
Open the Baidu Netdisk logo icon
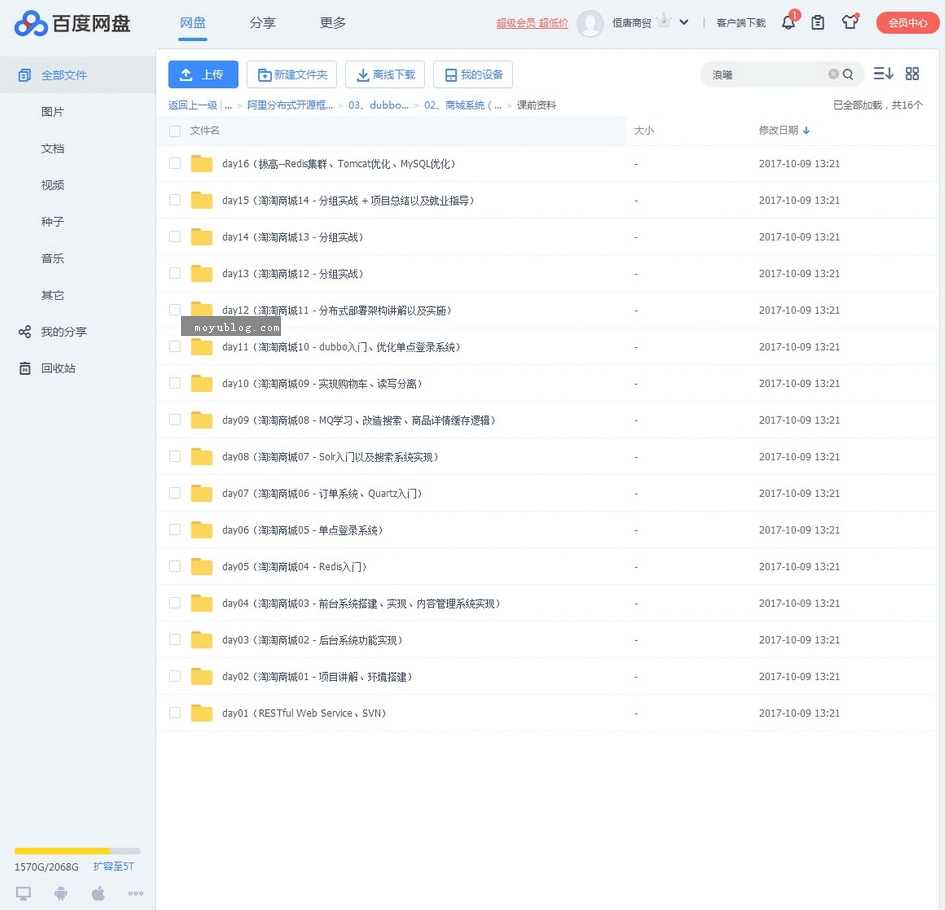point(27,23)
